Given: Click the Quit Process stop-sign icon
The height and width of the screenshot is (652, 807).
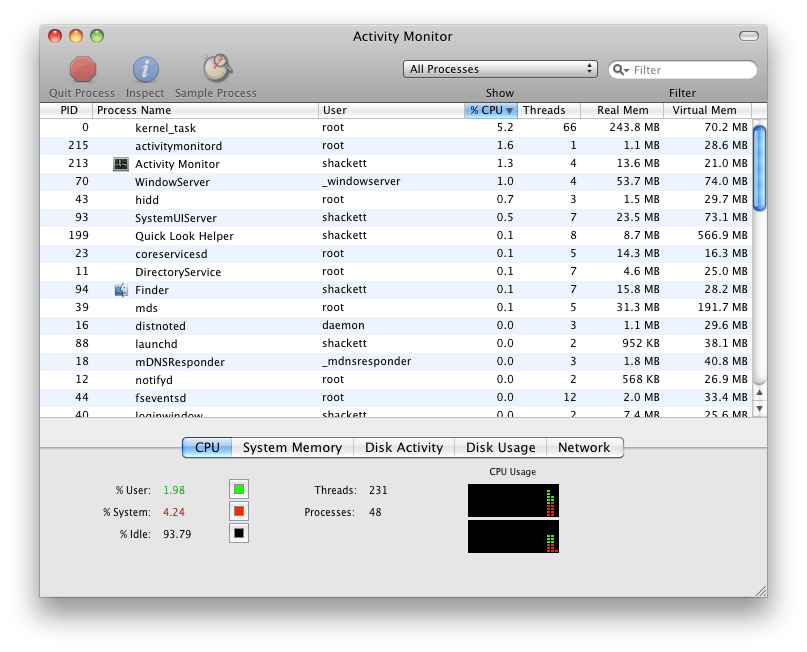Looking at the screenshot, I should pyautogui.click(x=83, y=69).
